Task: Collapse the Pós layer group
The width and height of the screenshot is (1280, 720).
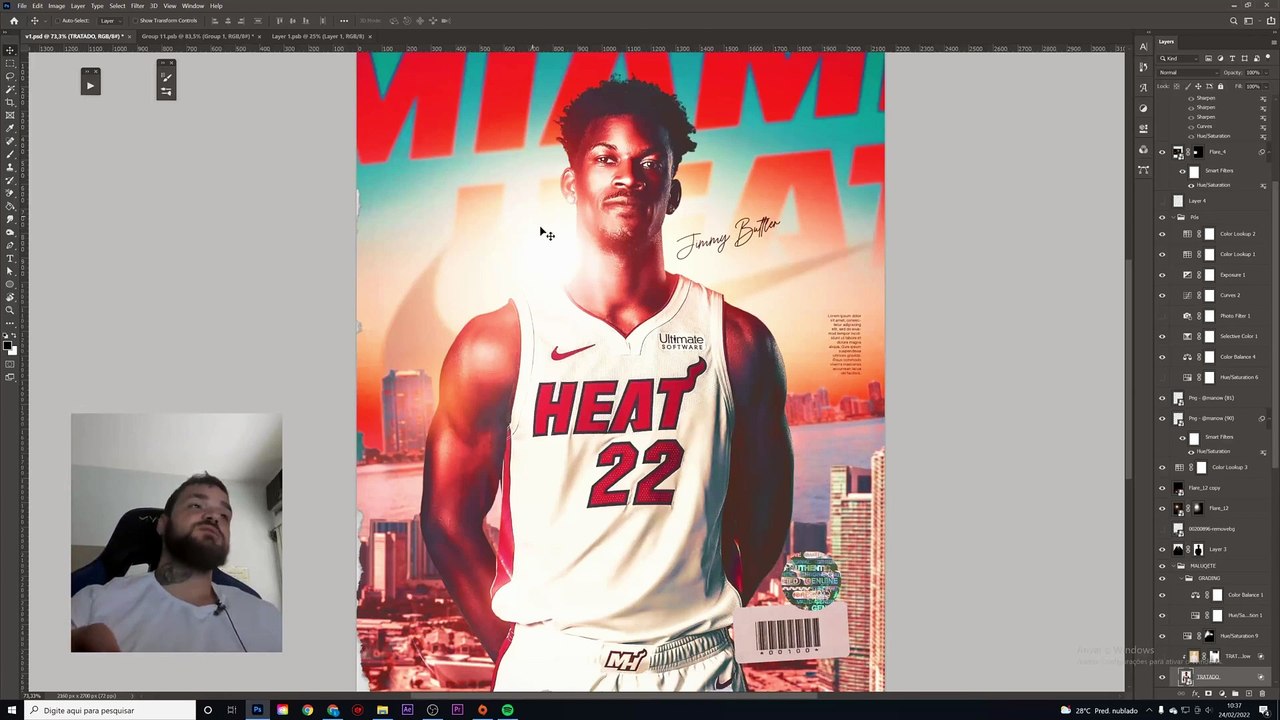Action: pyautogui.click(x=1173, y=217)
